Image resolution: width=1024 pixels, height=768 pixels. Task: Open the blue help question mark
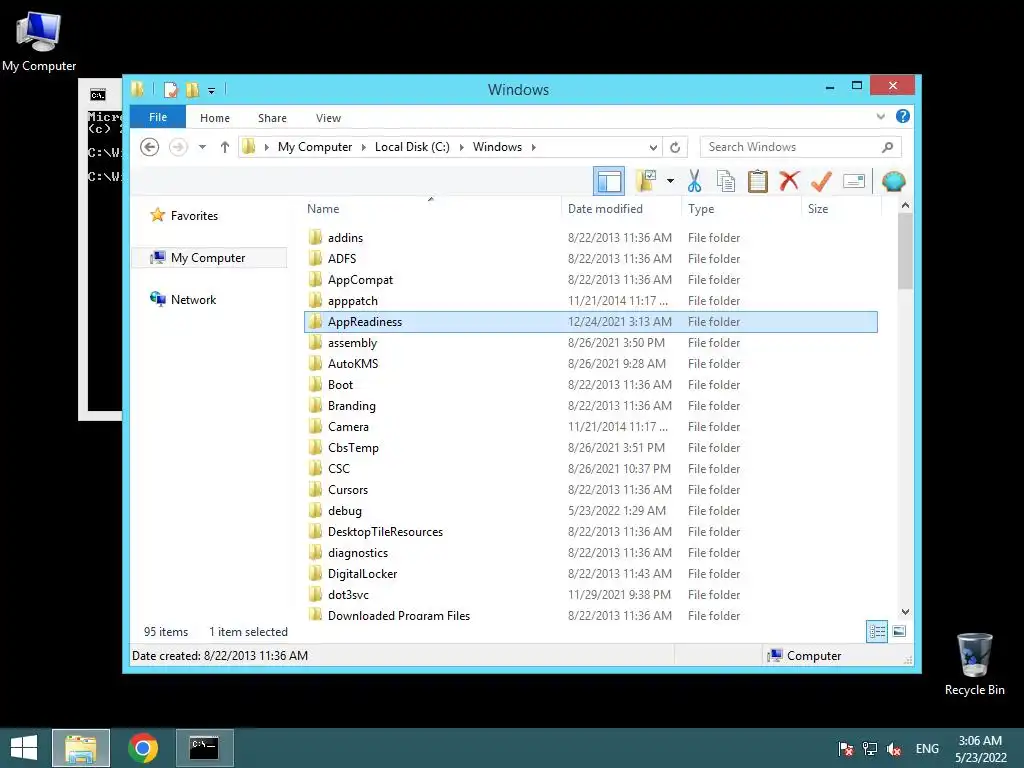(903, 116)
